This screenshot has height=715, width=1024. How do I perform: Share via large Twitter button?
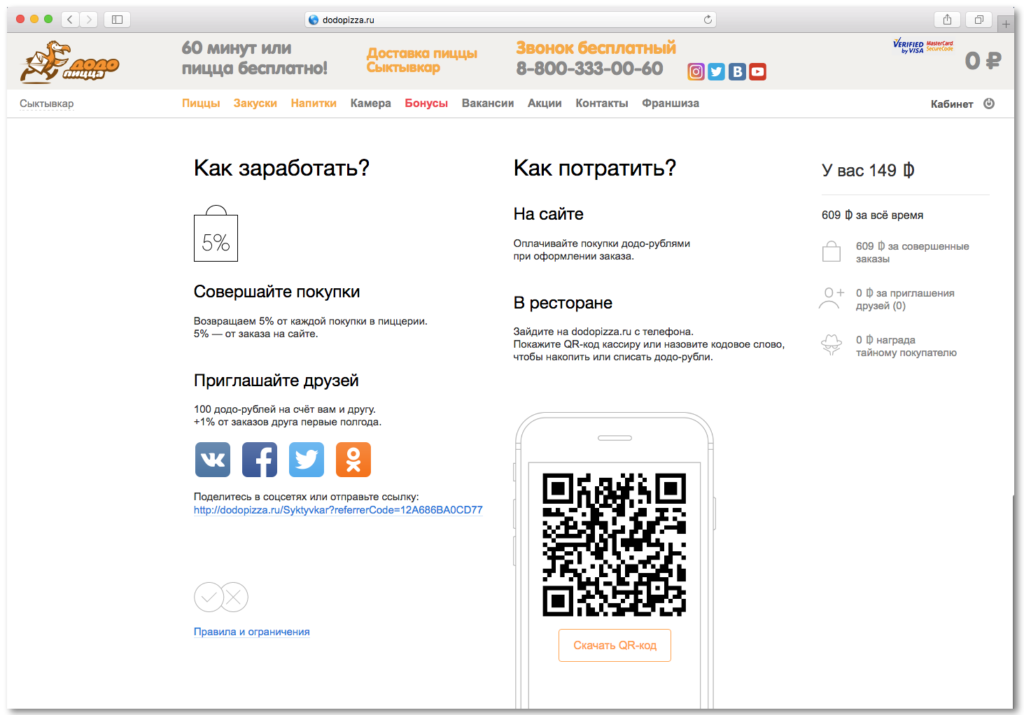point(306,460)
